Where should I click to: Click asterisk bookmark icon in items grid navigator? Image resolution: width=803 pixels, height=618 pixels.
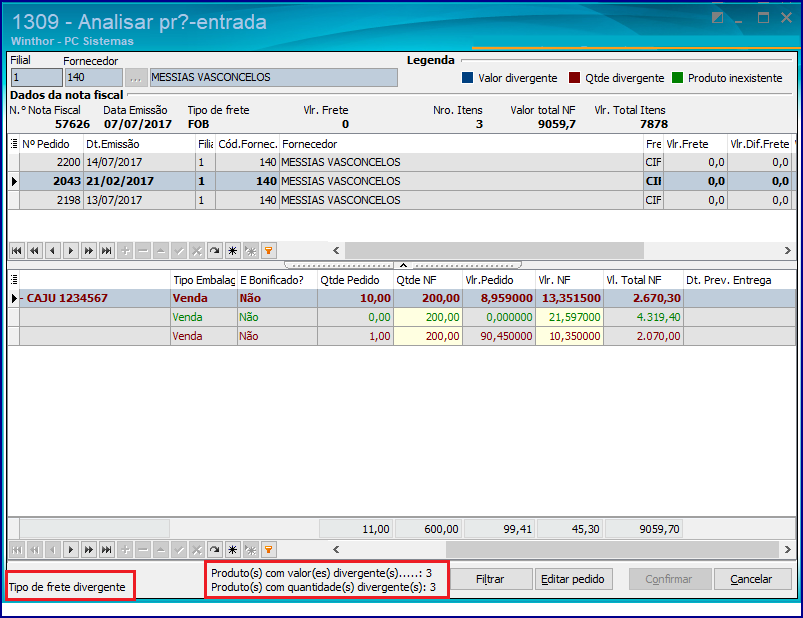(x=233, y=549)
